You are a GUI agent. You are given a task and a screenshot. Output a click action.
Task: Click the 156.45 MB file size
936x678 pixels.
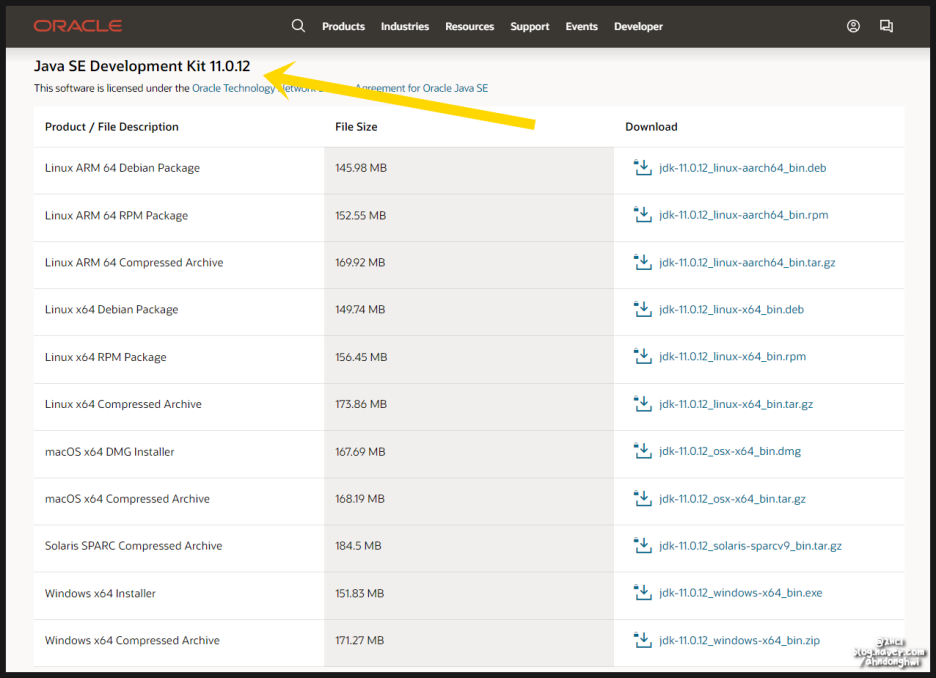point(361,357)
